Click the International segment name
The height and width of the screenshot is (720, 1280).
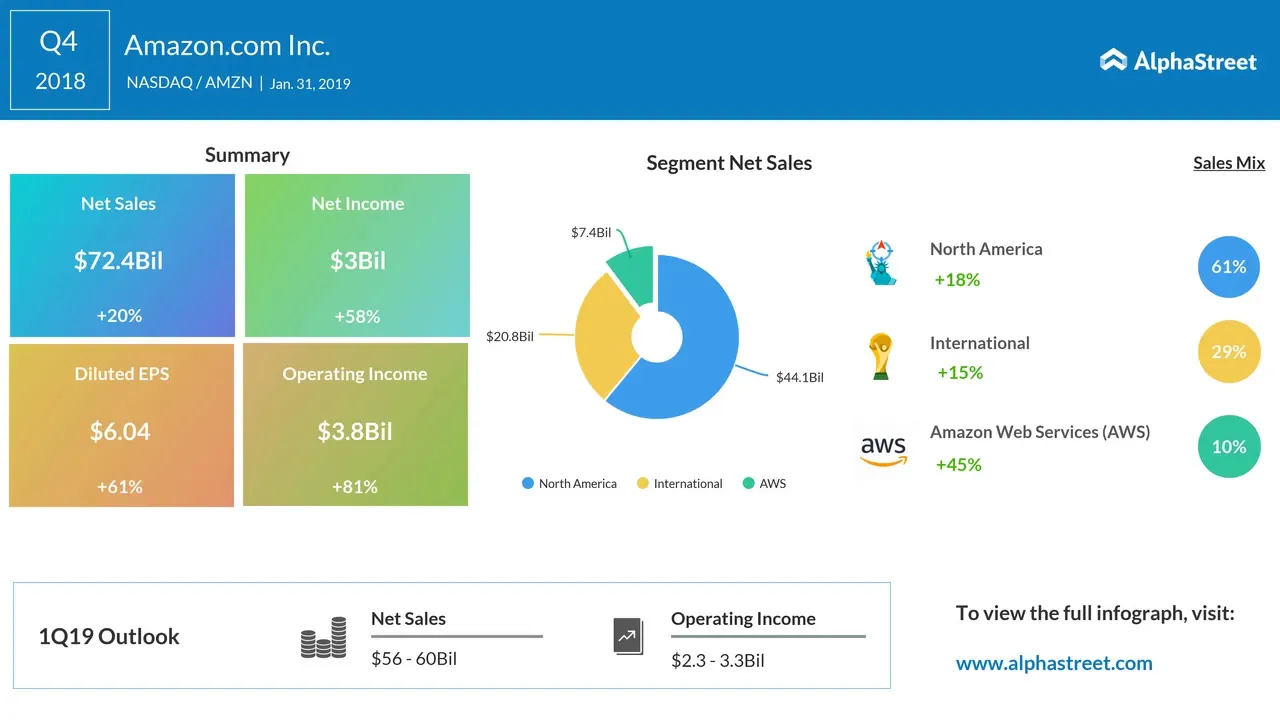(x=980, y=343)
